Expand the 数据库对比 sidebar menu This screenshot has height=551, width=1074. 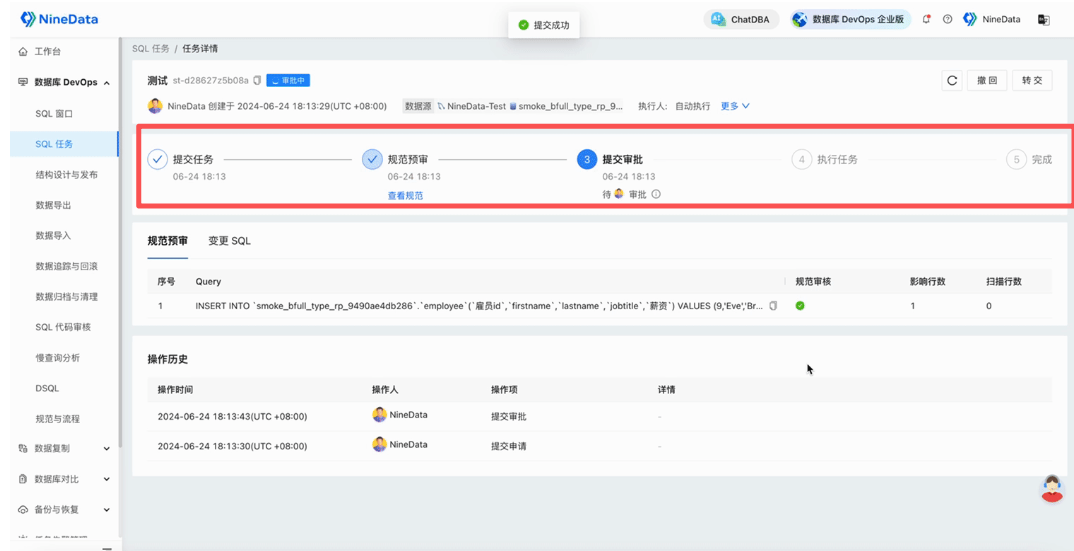click(x=64, y=479)
